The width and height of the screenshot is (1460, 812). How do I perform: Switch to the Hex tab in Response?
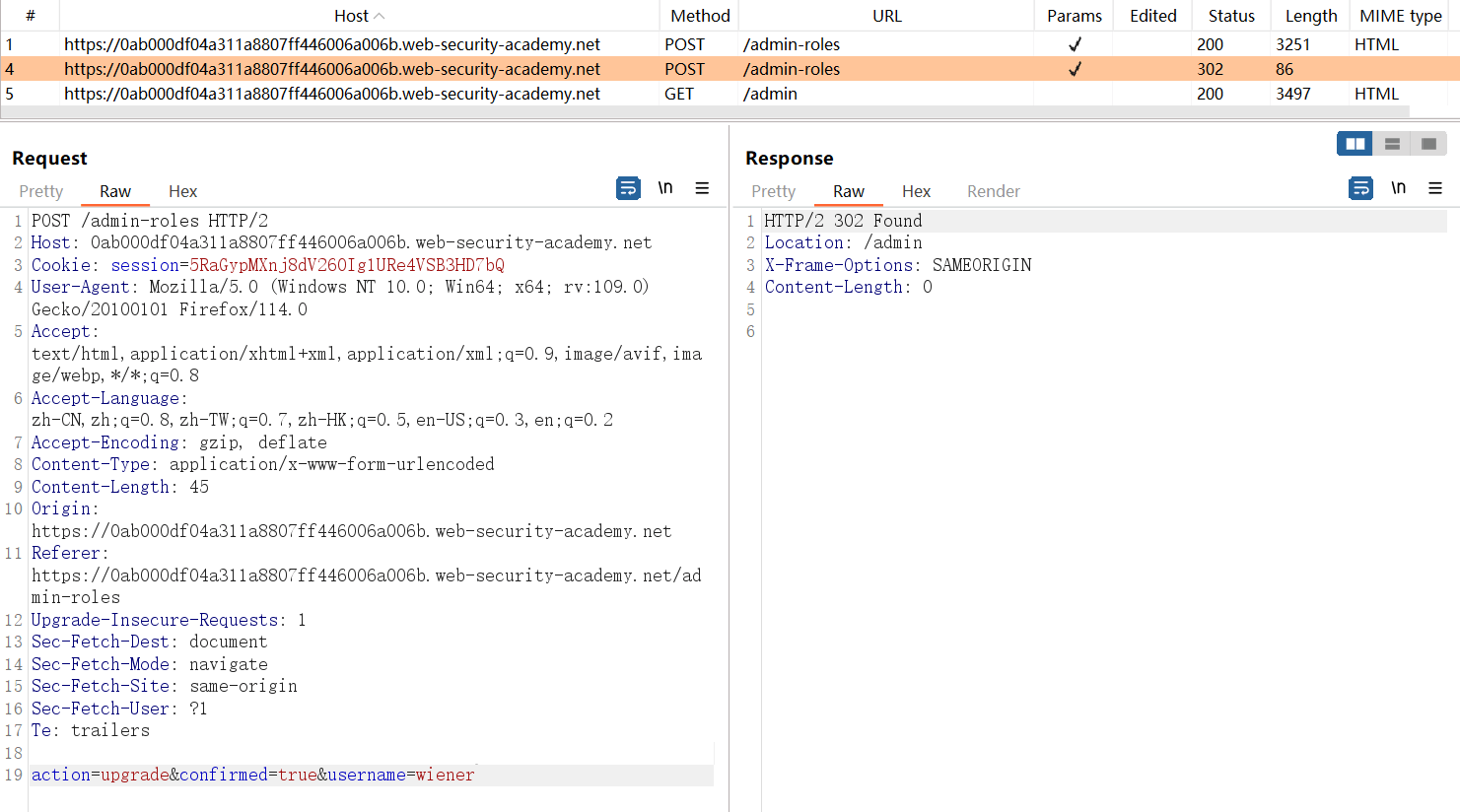pos(916,191)
